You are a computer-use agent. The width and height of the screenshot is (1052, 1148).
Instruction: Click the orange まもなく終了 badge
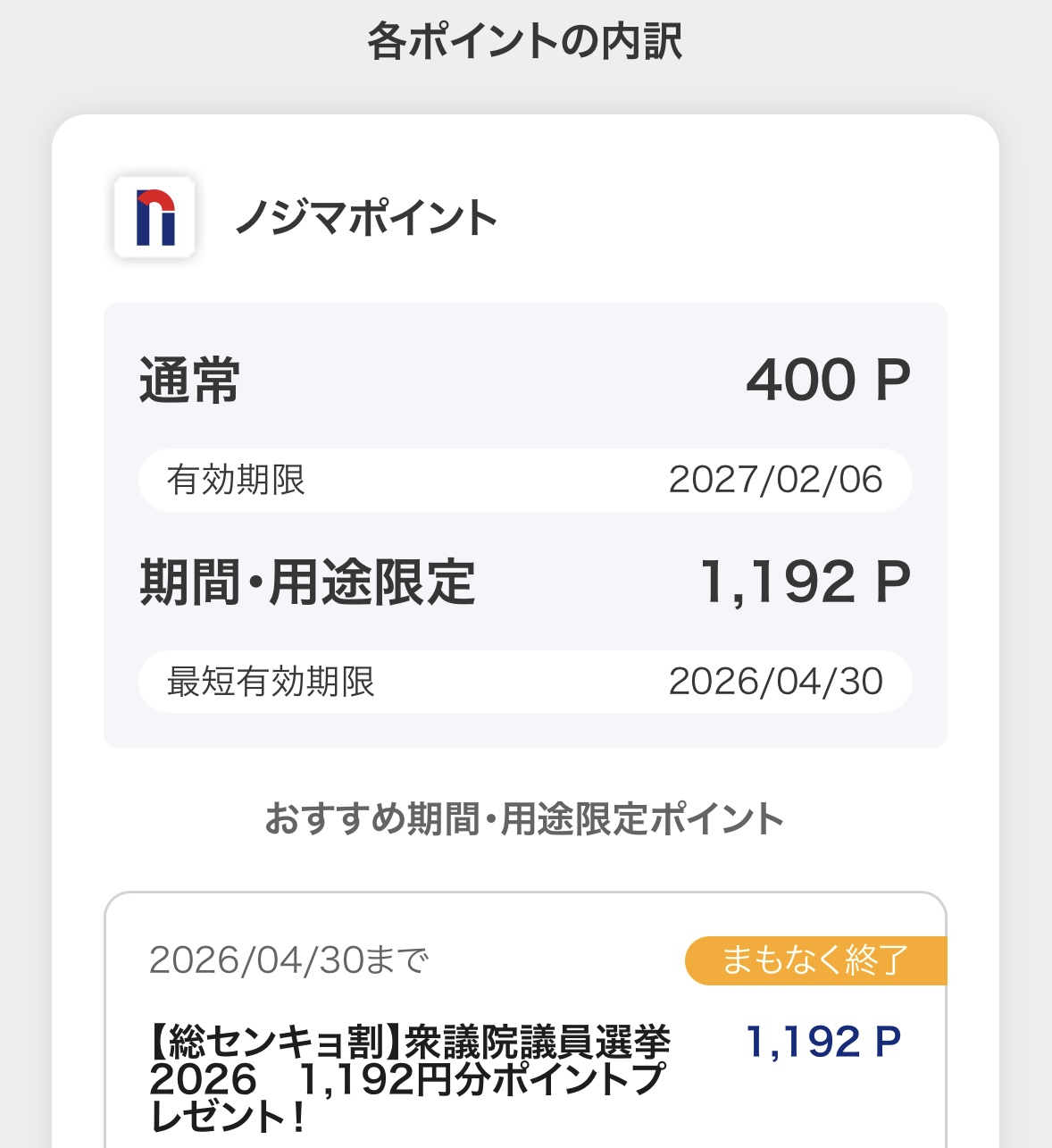tap(814, 960)
